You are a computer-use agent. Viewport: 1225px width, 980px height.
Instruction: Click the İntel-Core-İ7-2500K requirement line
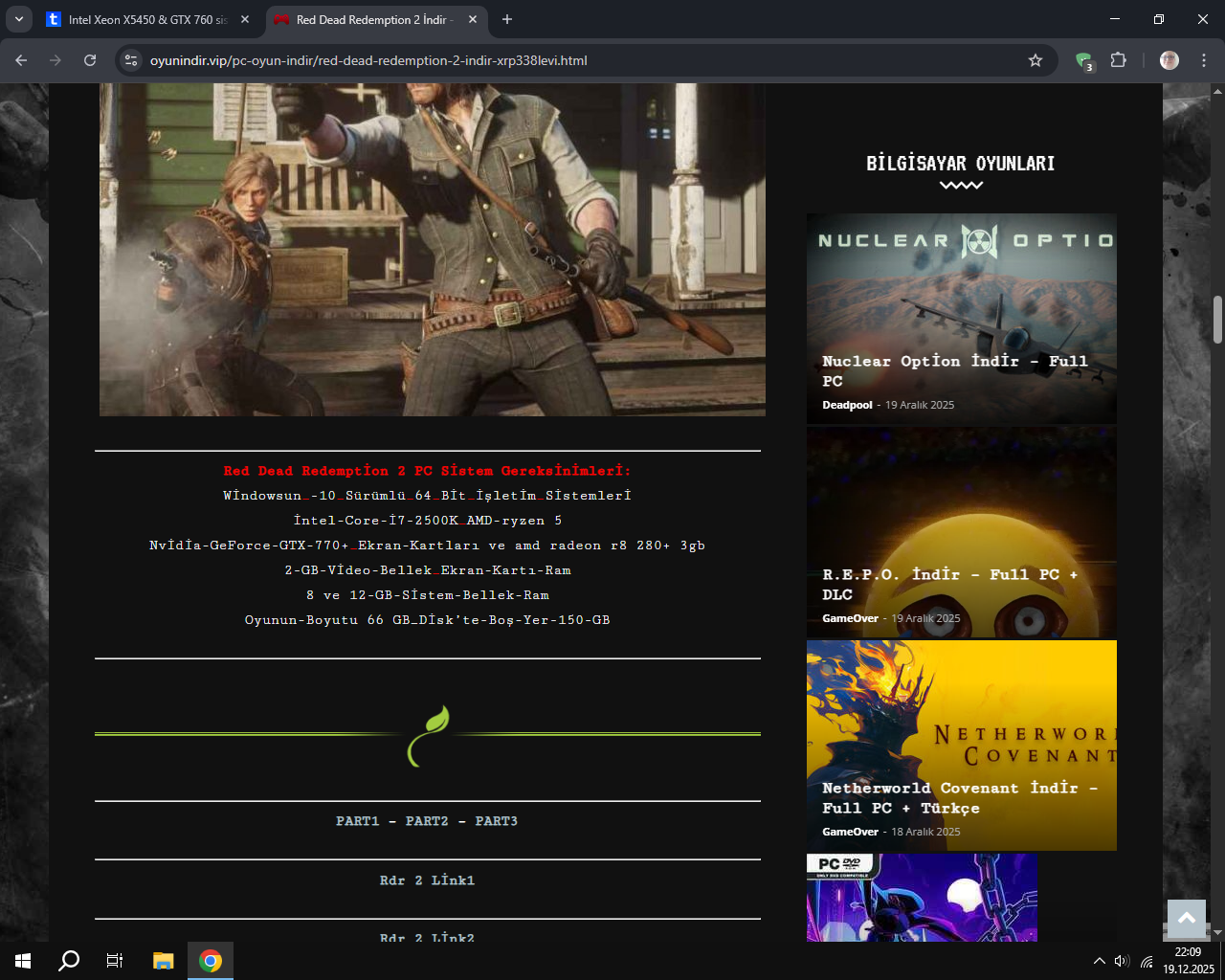pos(427,521)
